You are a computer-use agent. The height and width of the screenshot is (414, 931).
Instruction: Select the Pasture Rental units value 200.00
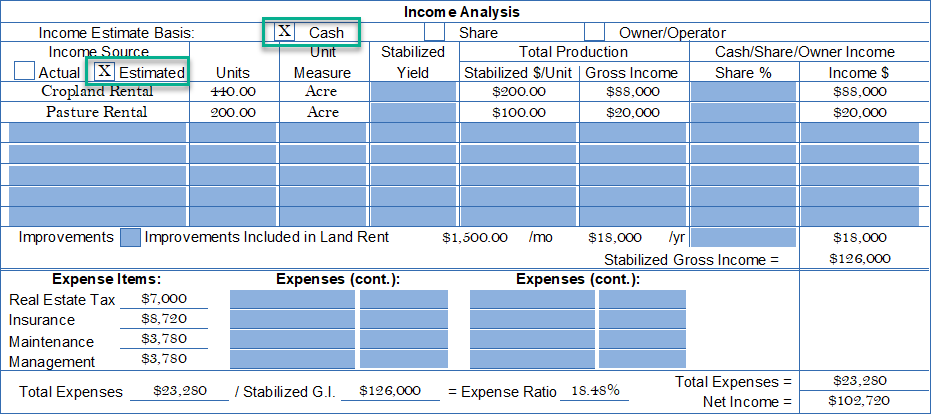click(233, 112)
